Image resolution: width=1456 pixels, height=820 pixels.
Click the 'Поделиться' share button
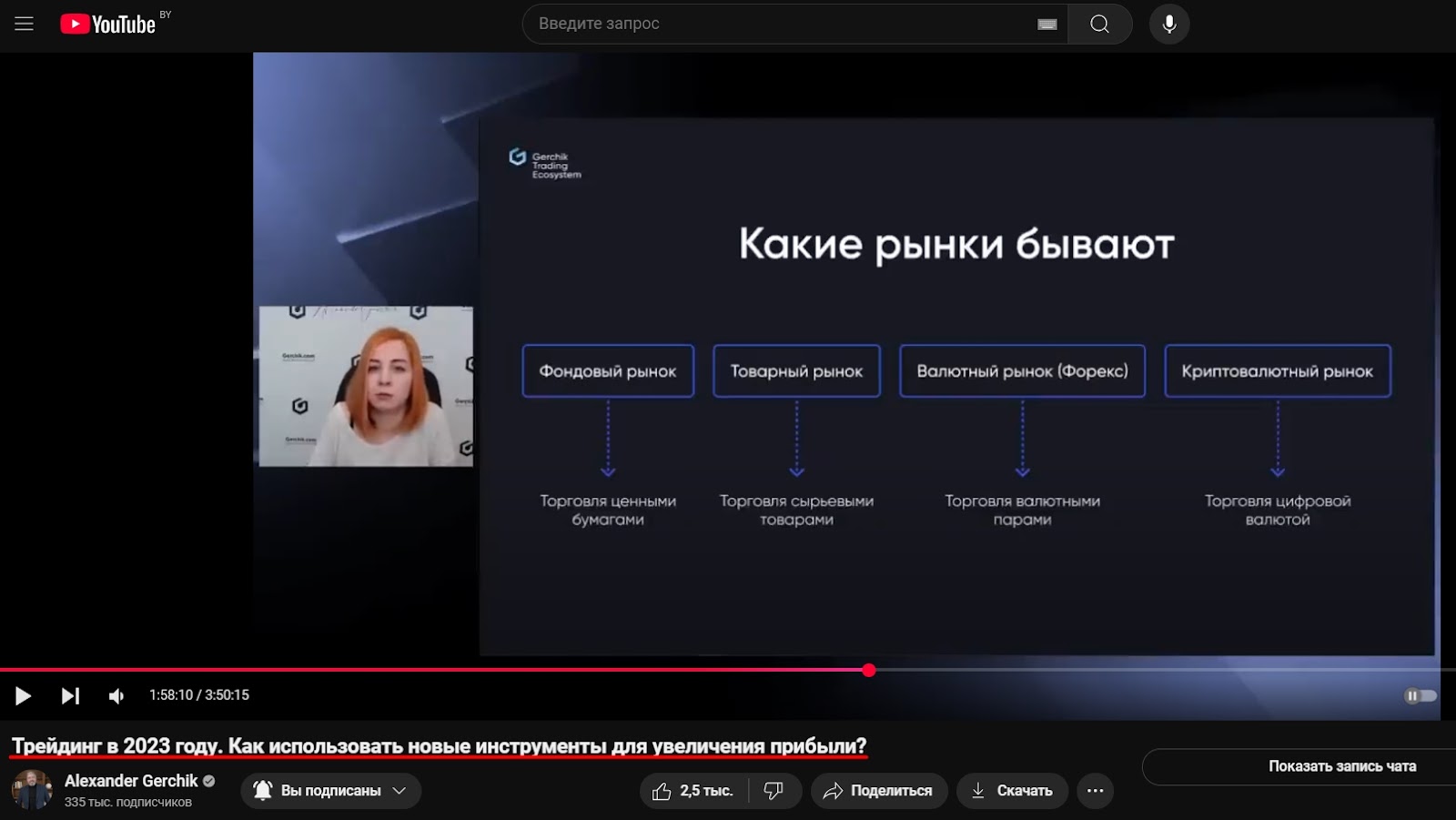pyautogui.click(x=879, y=791)
